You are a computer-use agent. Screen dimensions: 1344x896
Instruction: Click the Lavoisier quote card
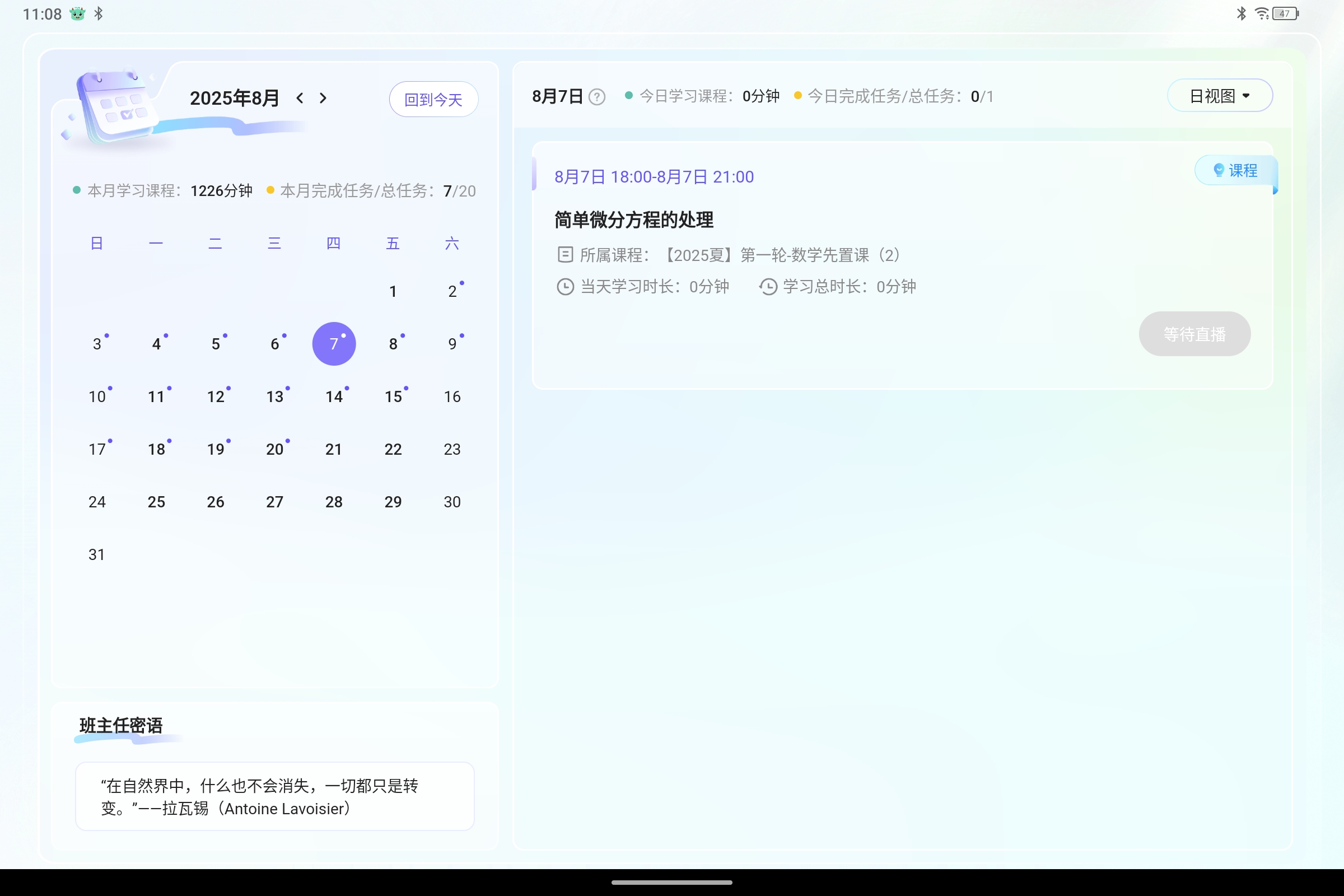coord(275,796)
